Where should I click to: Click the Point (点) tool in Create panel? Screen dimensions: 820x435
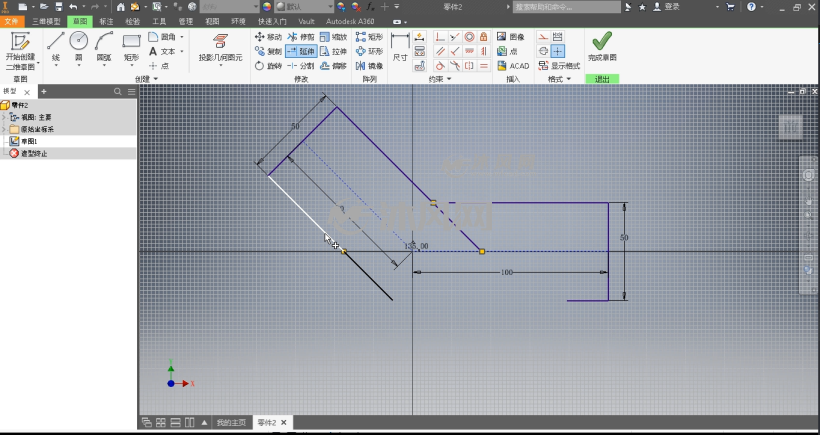(x=159, y=66)
